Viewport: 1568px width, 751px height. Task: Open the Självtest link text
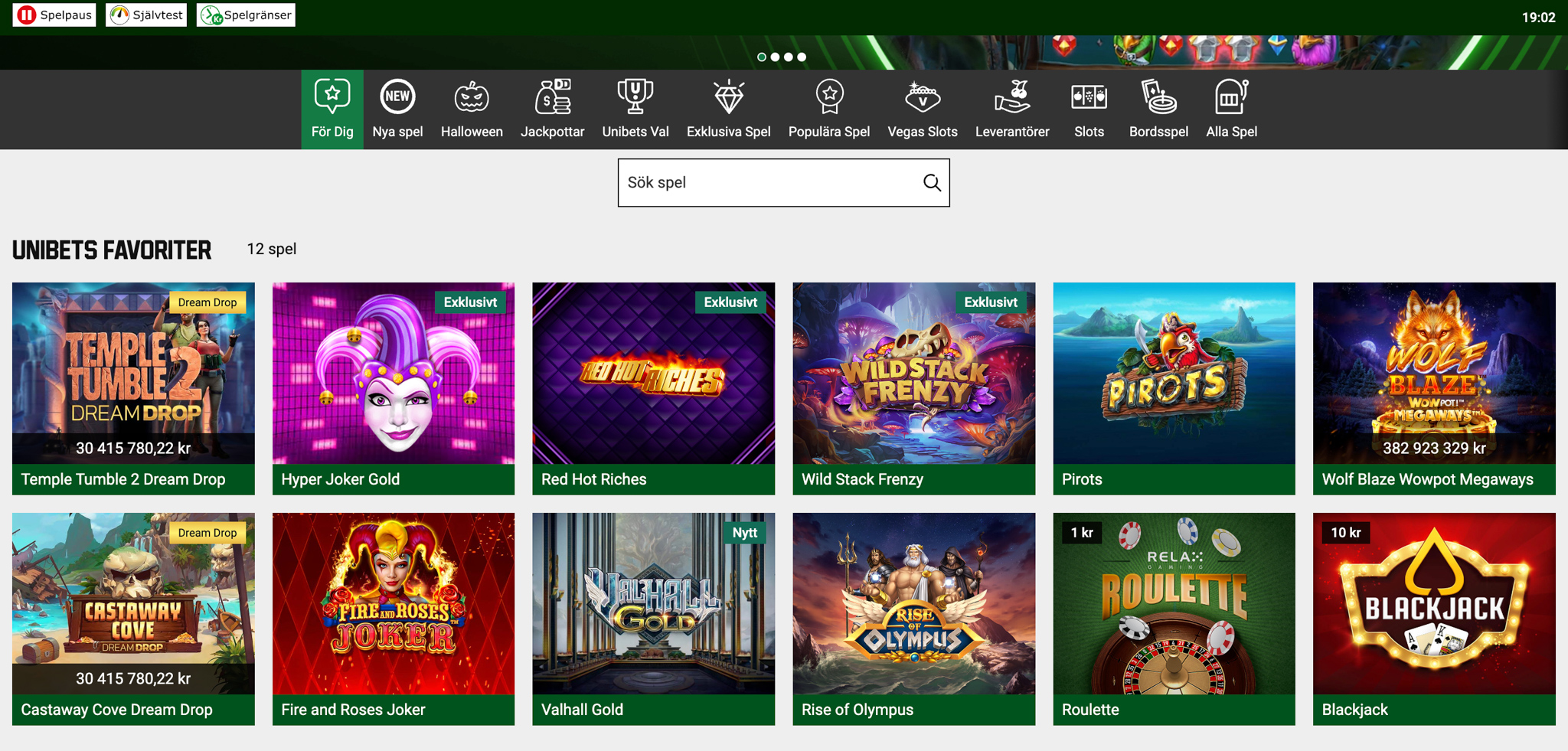tap(158, 15)
